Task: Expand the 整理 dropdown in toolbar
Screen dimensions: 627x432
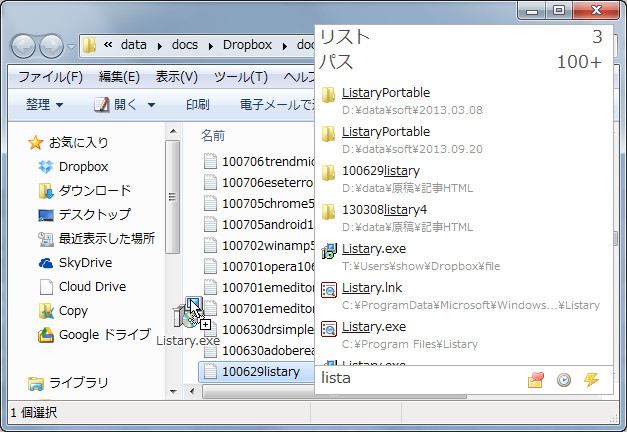Action: pyautogui.click(x=44, y=105)
